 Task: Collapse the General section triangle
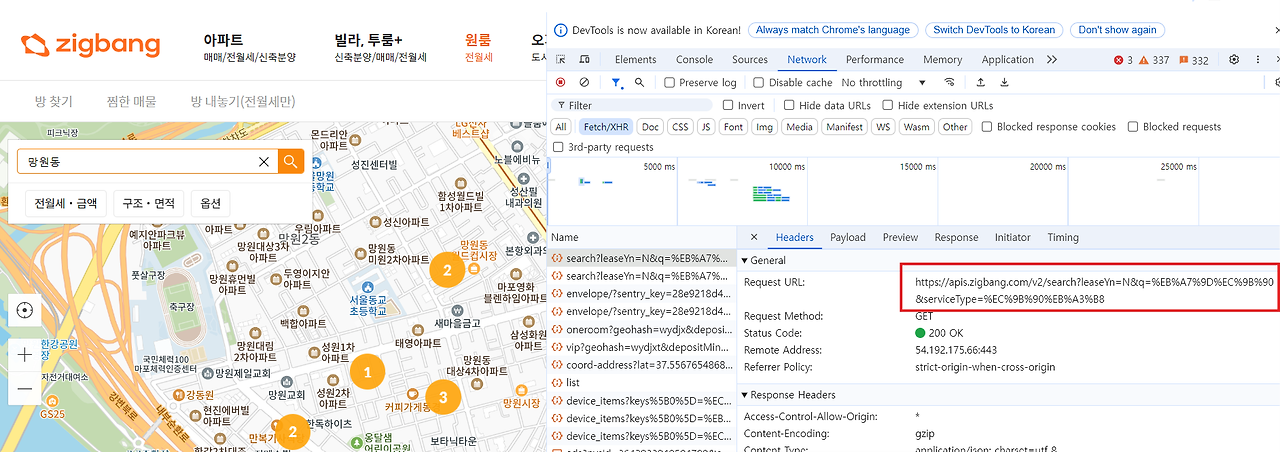tap(745, 260)
